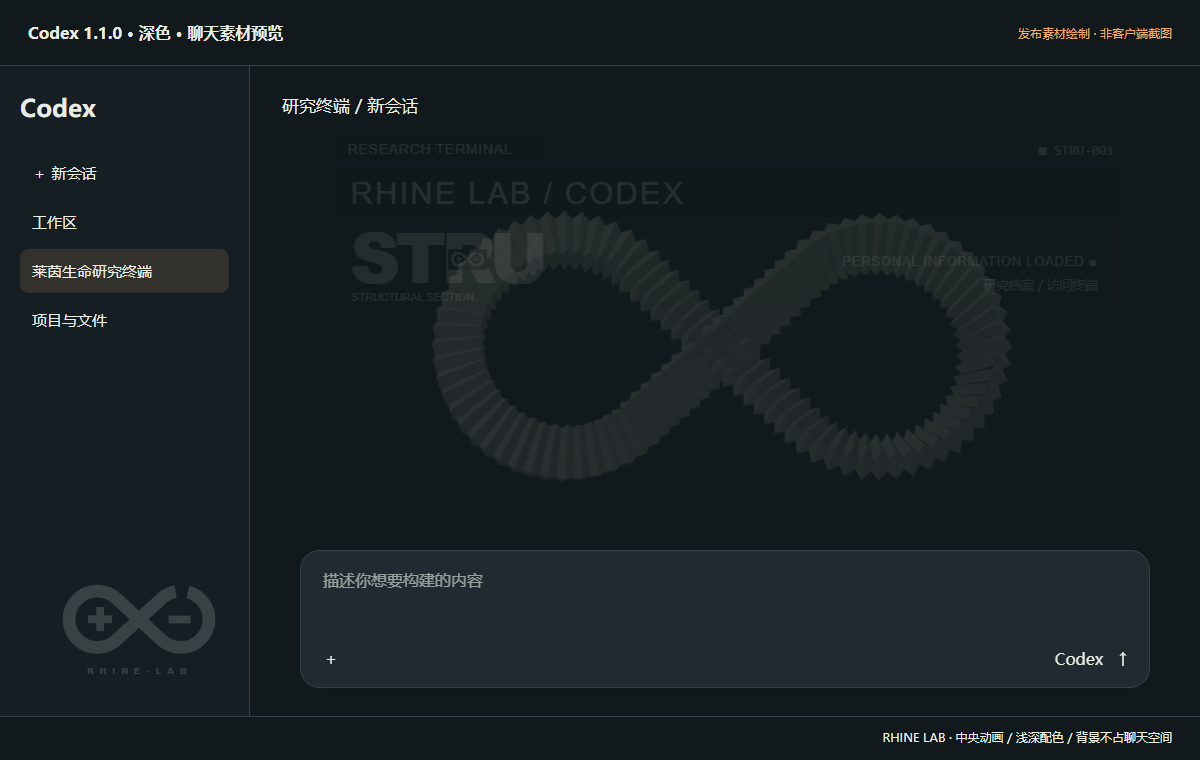Click the Rhine Lab logo in sidebar

[138, 628]
